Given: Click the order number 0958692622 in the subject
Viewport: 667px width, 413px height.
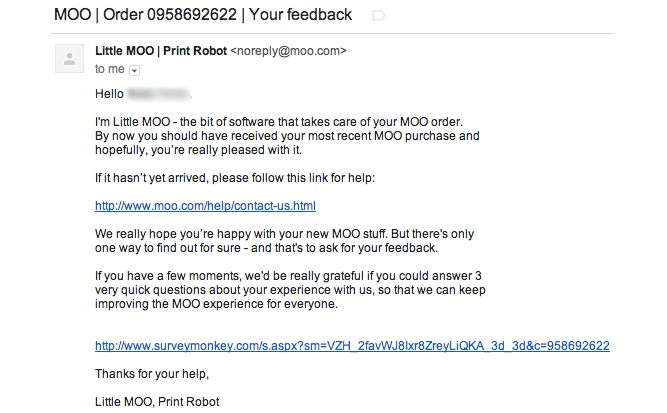Looking at the screenshot, I should click(x=192, y=15).
